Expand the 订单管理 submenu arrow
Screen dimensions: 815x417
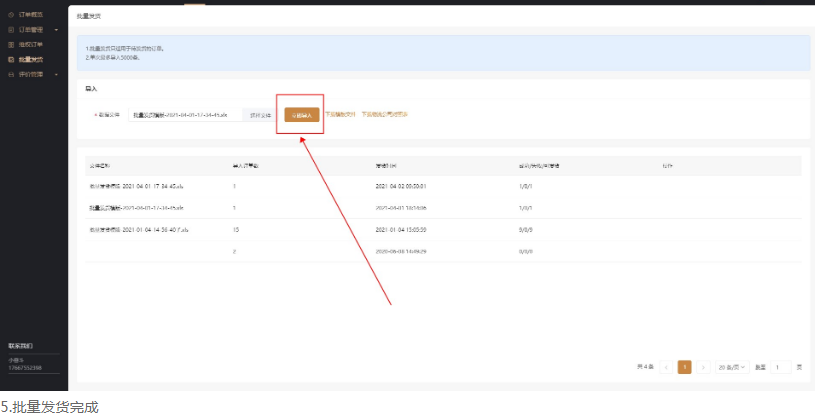pyautogui.click(x=57, y=30)
